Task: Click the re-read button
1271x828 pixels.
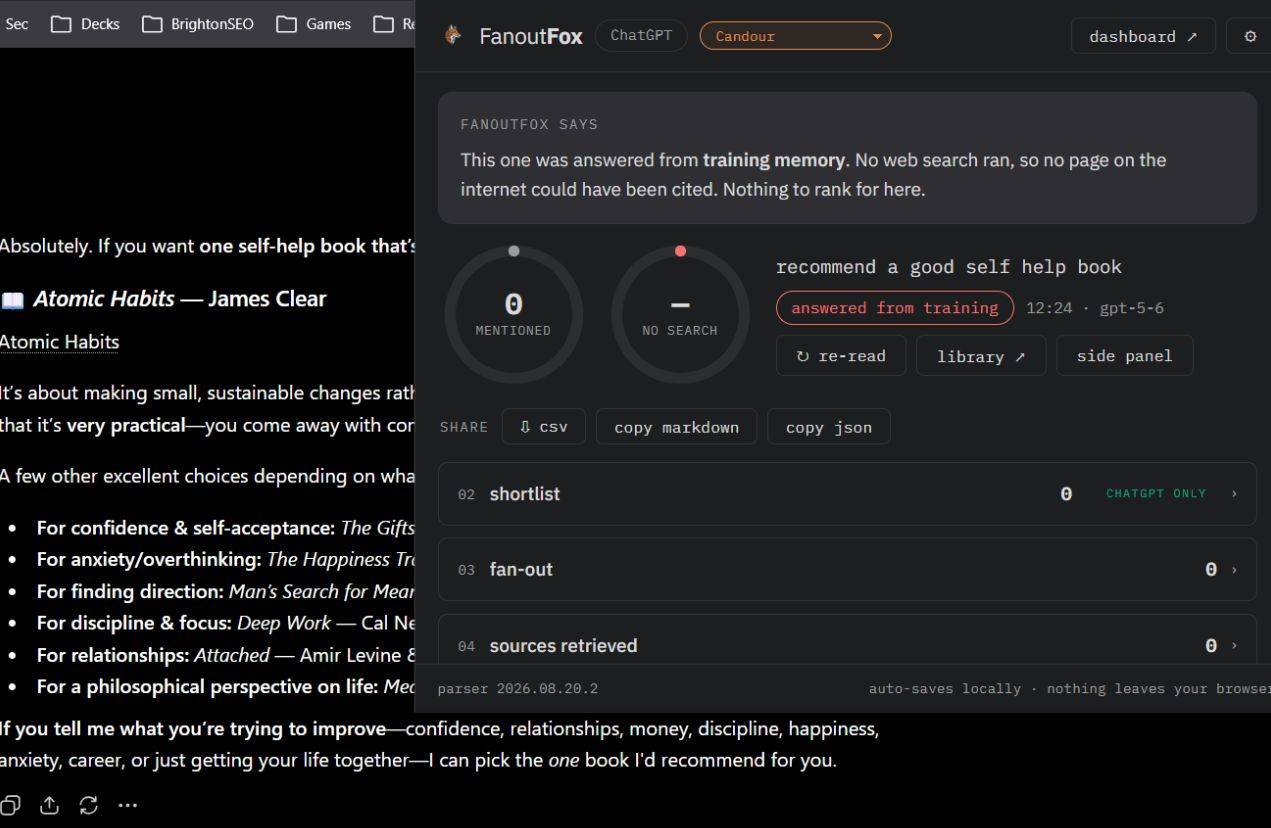Action: pos(841,356)
